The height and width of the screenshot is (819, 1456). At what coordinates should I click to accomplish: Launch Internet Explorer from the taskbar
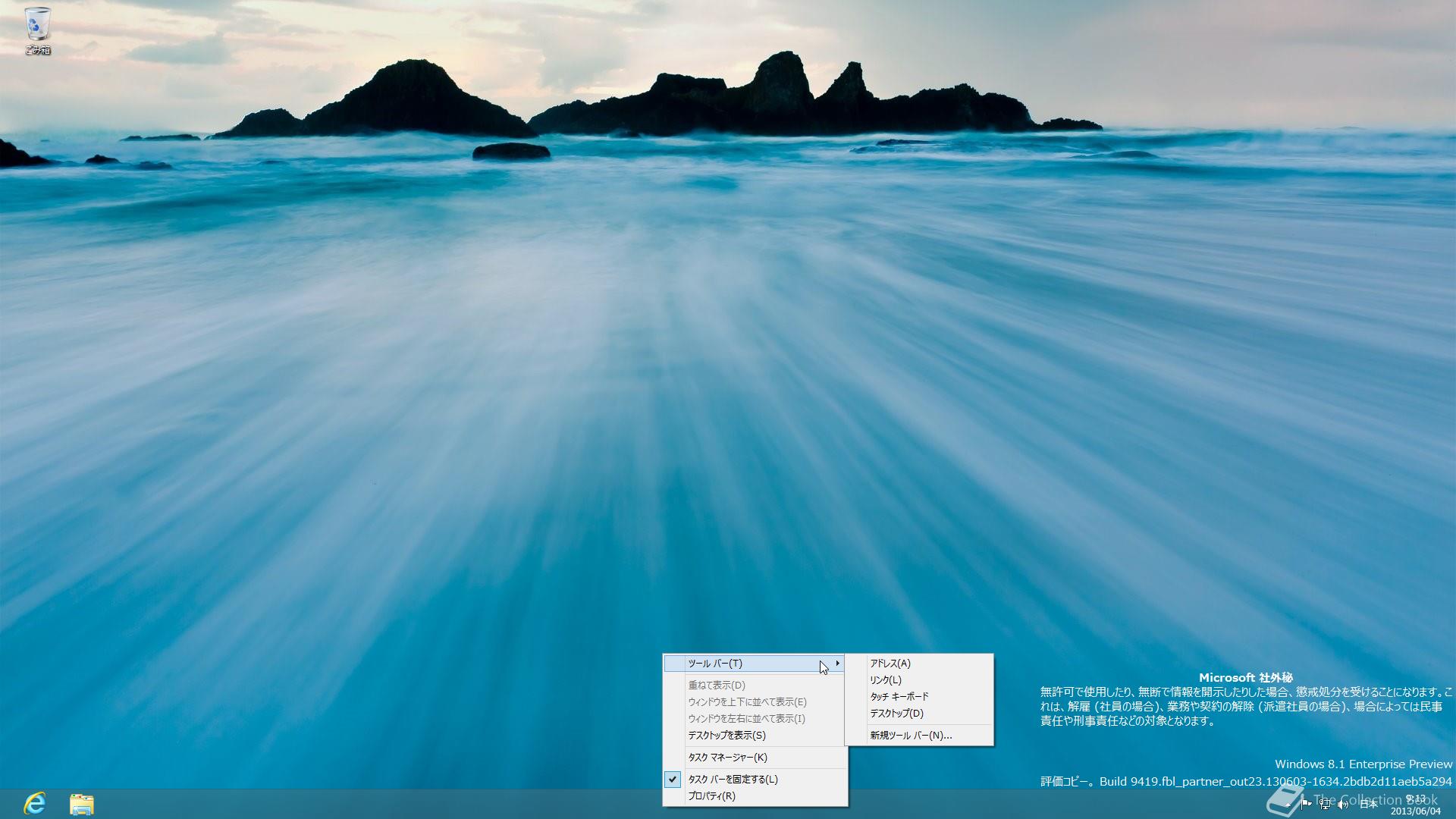(35, 804)
